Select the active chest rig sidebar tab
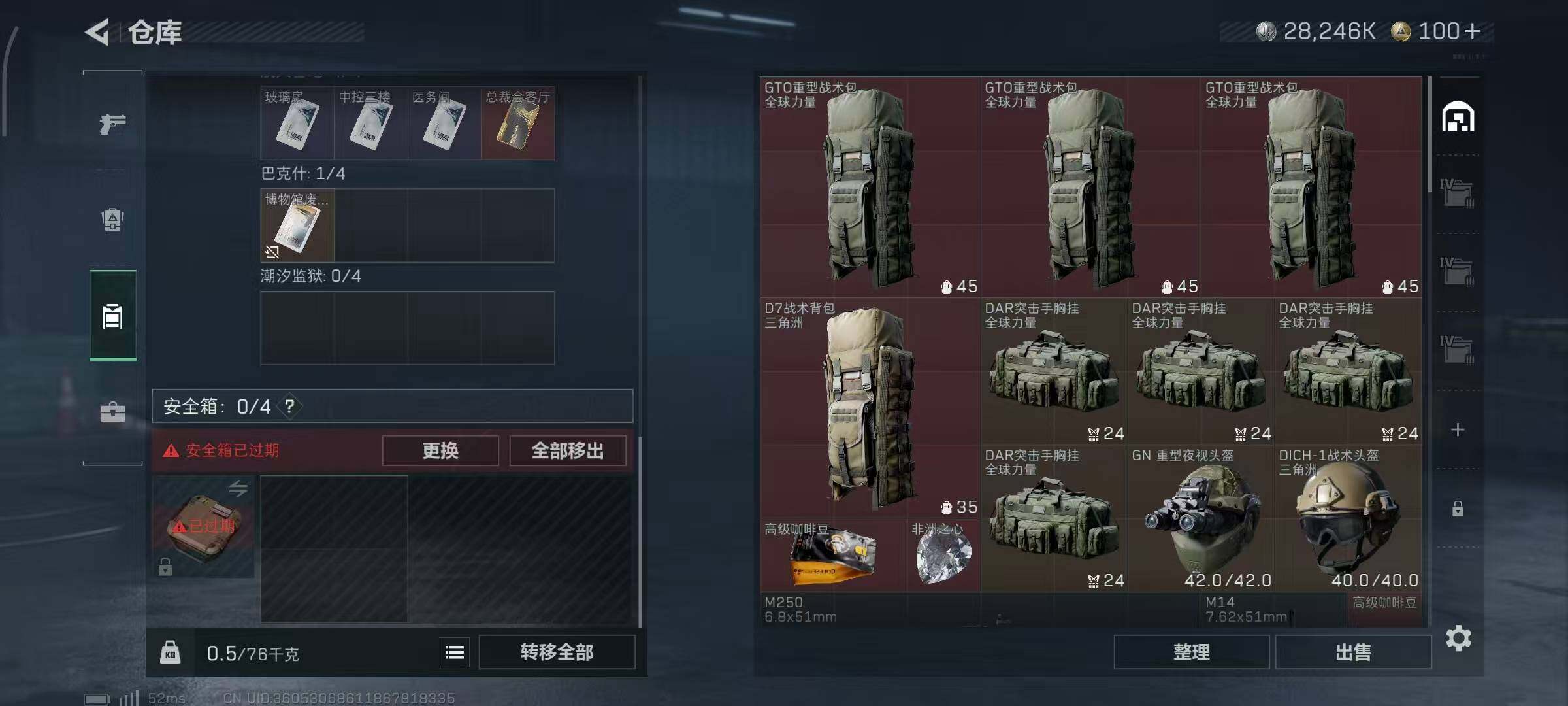Screen dimensions: 1568x706 coord(112,316)
